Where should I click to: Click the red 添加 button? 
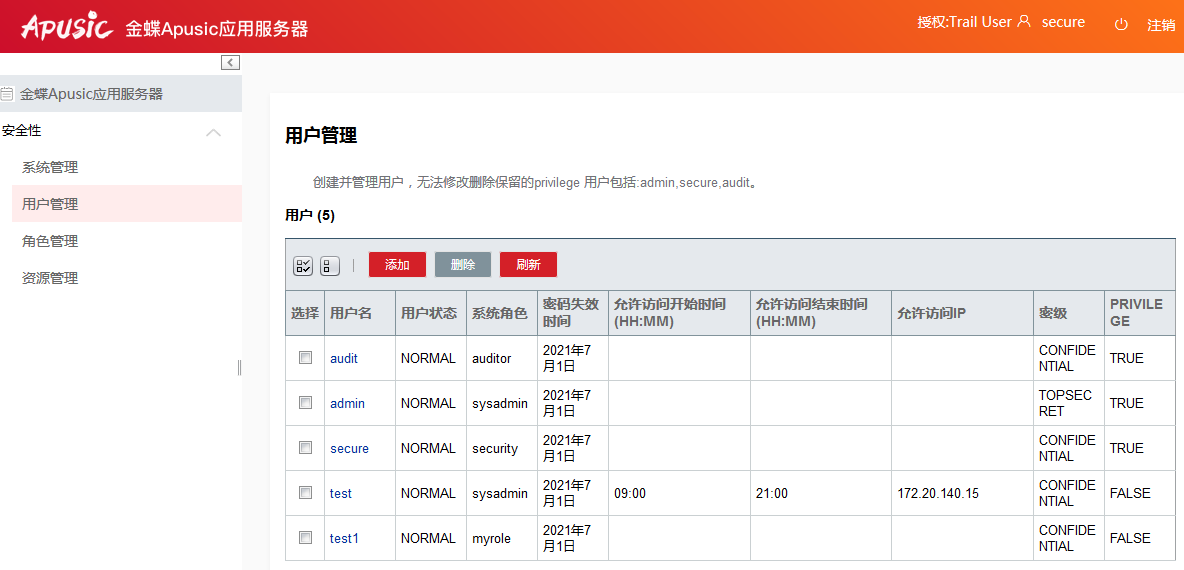(397, 265)
